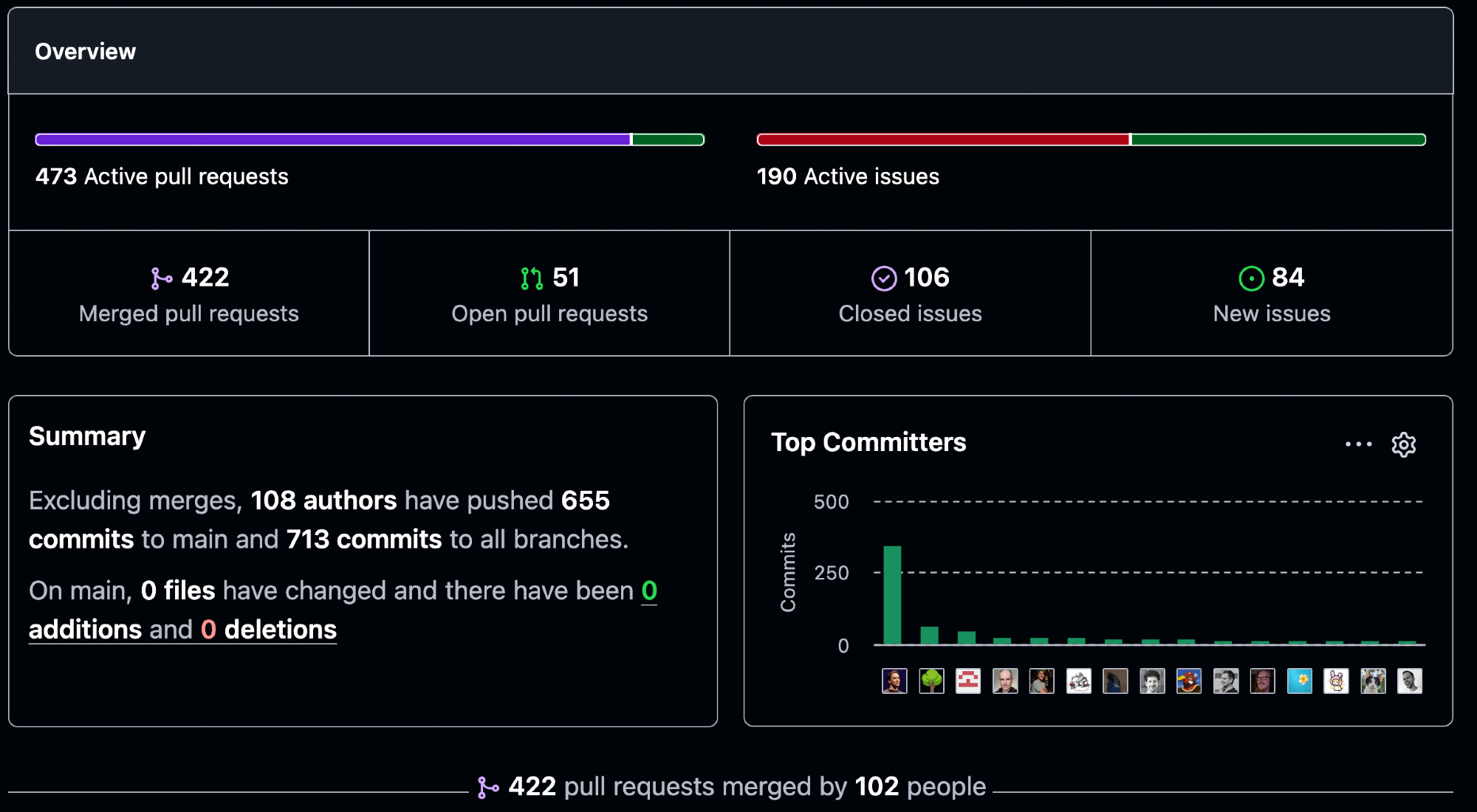This screenshot has width=1477, height=812.
Task: Select the red pixel logo committer avatar
Action: (968, 681)
